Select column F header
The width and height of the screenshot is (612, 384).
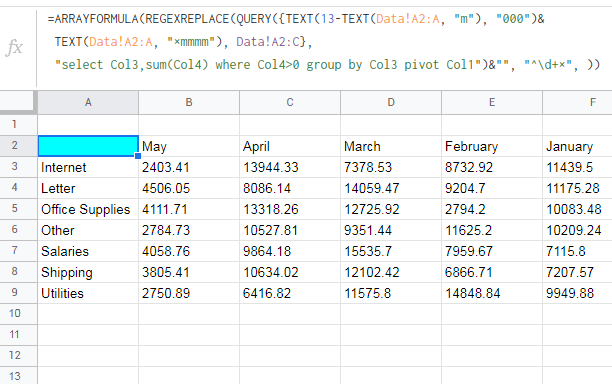(578, 103)
